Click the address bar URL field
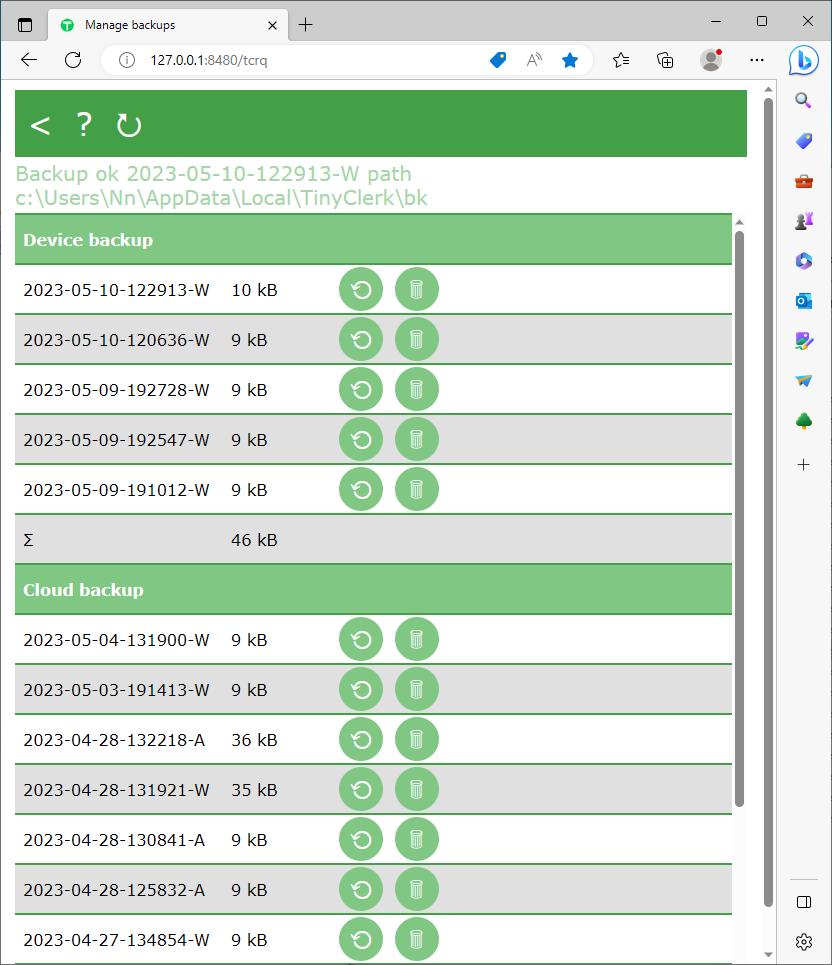832x965 pixels. point(300,60)
